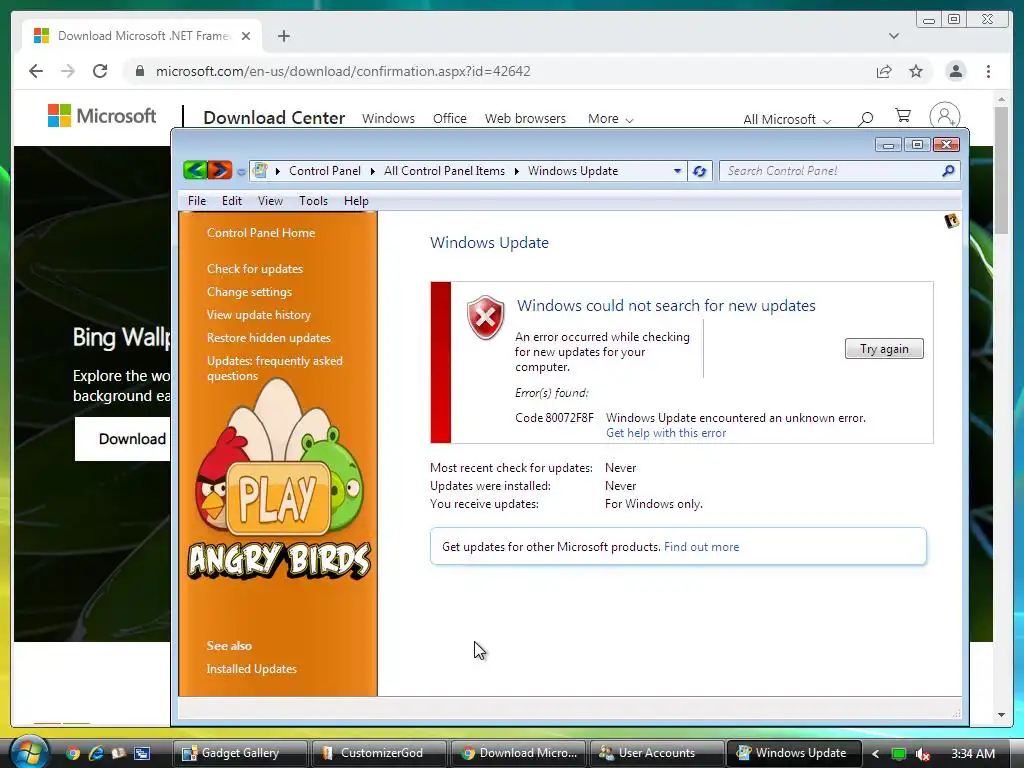The width and height of the screenshot is (1024, 768).
Task: Switch to Gadget Gallery taskbar button
Action: click(240, 753)
